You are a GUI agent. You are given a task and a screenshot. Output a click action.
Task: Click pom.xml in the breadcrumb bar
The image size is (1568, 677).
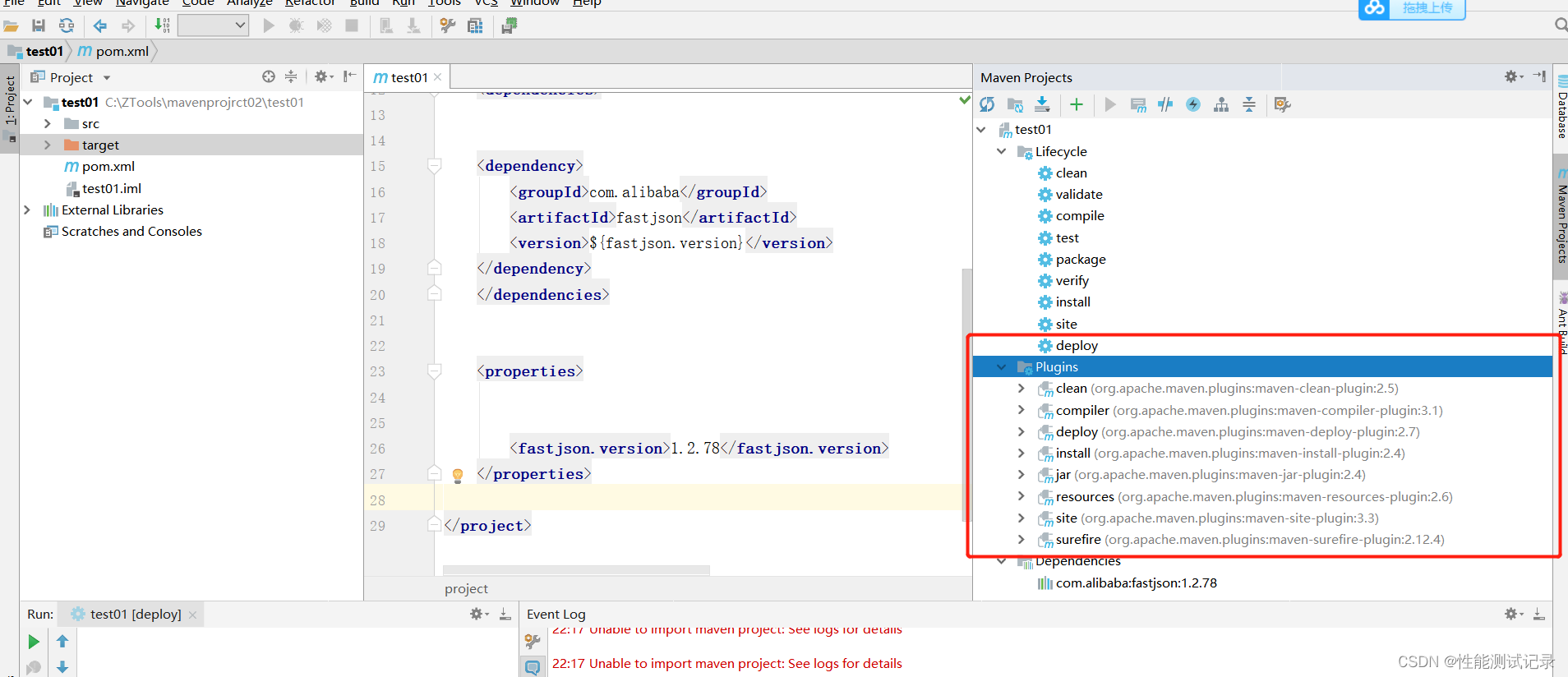click(113, 51)
